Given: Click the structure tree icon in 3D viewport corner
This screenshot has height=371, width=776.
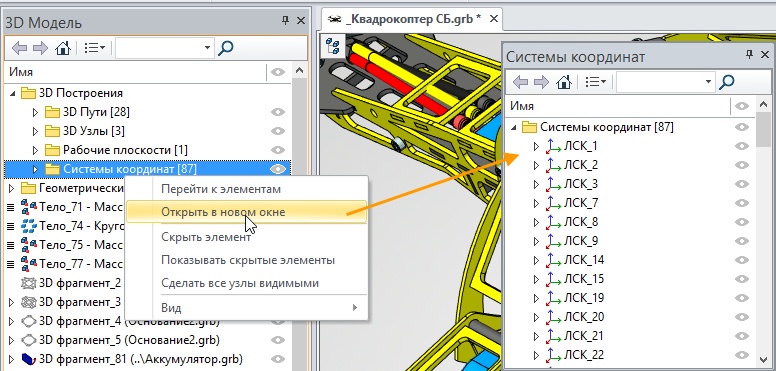Looking at the screenshot, I should coord(333,46).
